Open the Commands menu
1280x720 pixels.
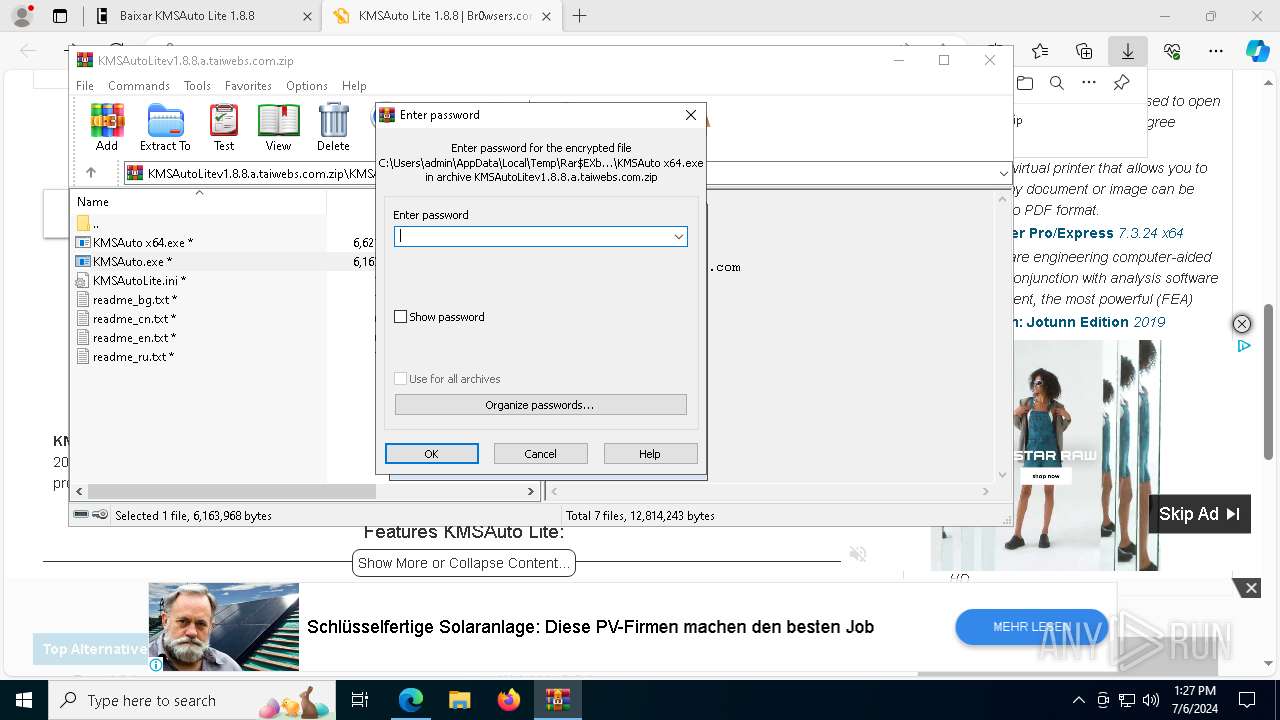tap(139, 86)
